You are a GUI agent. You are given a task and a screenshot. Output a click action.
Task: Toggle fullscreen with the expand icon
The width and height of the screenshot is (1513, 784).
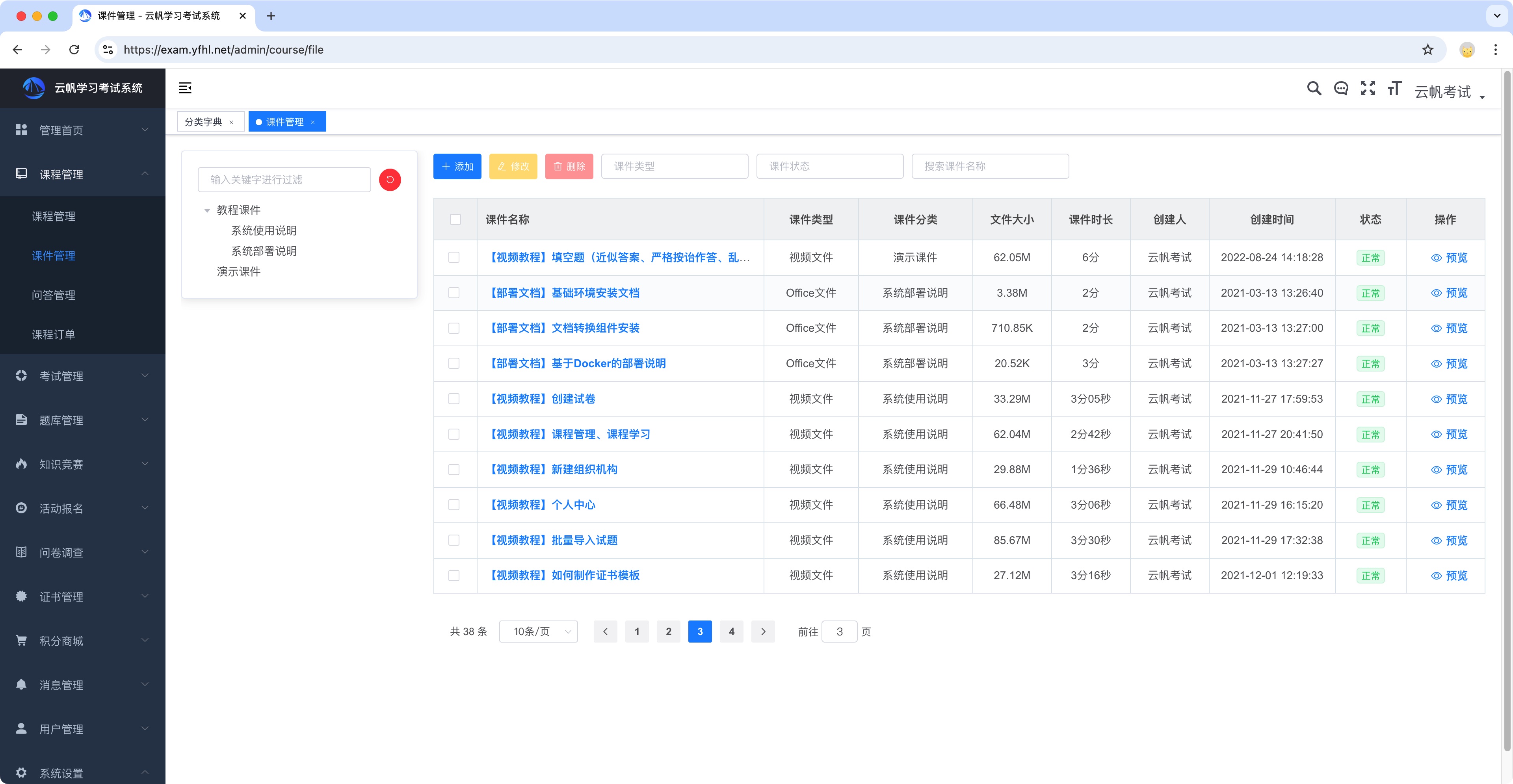click(x=1368, y=88)
